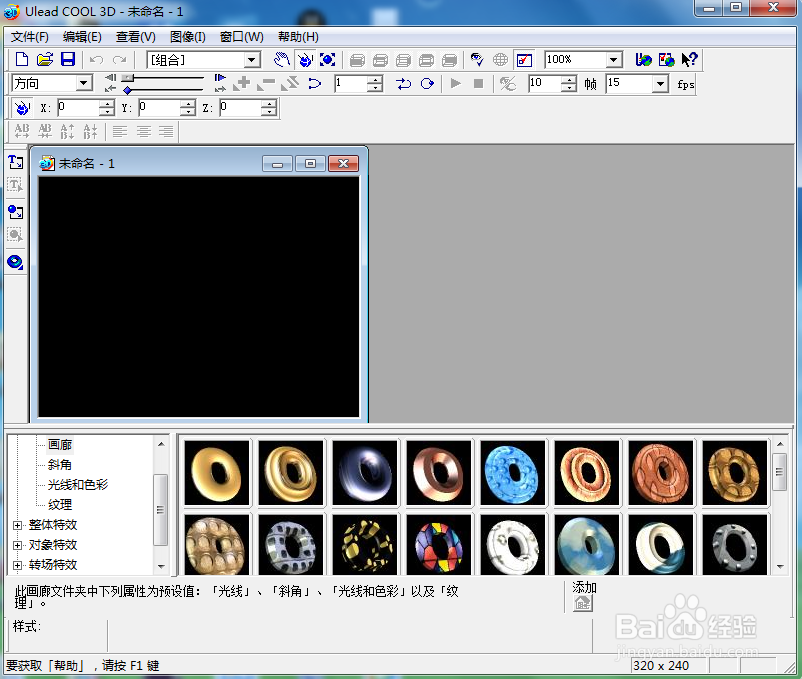Click the Reverse keyframes icon
The height and width of the screenshot is (679, 802).
[290, 83]
